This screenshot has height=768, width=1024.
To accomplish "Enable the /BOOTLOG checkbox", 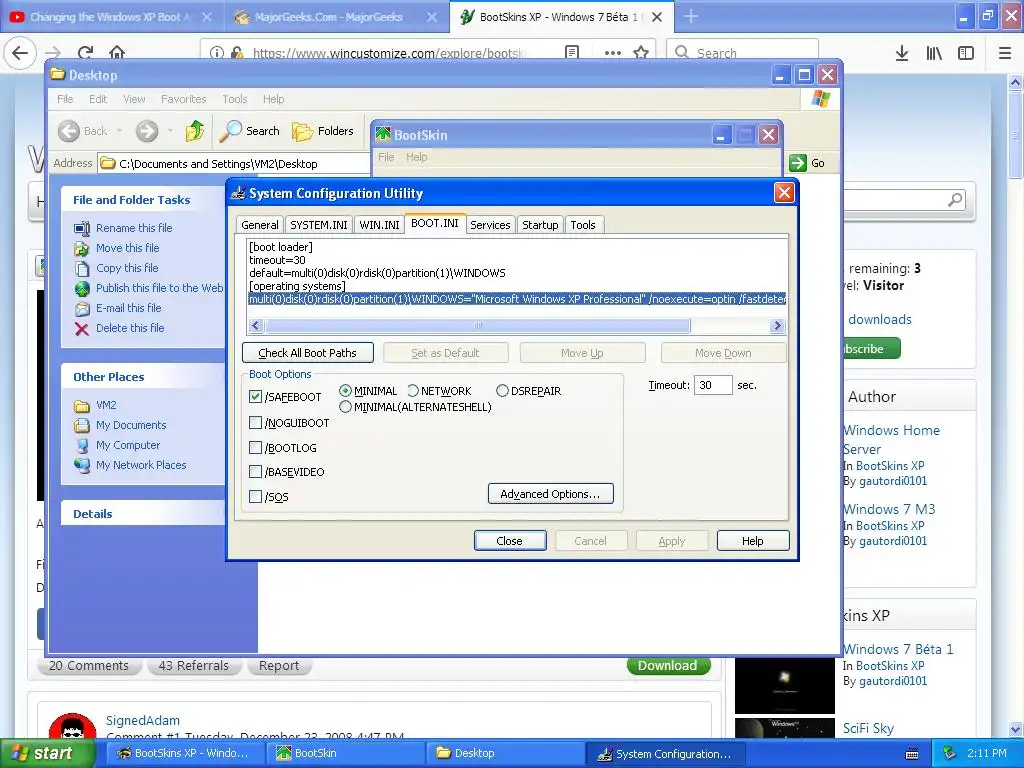I will [x=255, y=448].
